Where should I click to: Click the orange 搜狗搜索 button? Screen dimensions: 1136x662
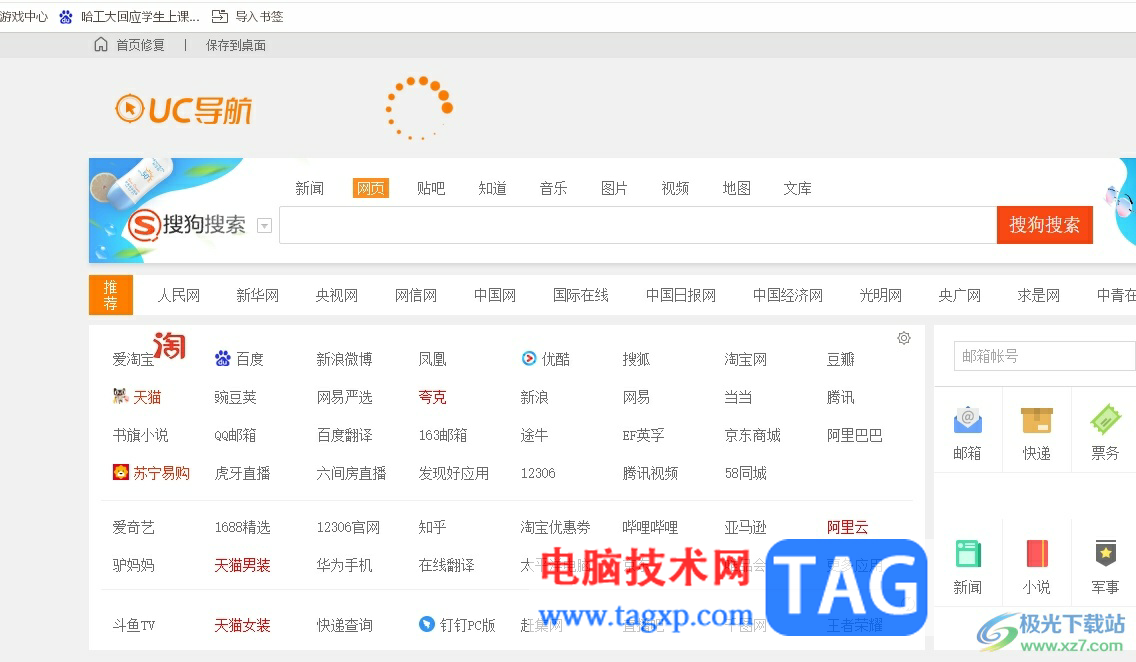pyautogui.click(x=1045, y=225)
